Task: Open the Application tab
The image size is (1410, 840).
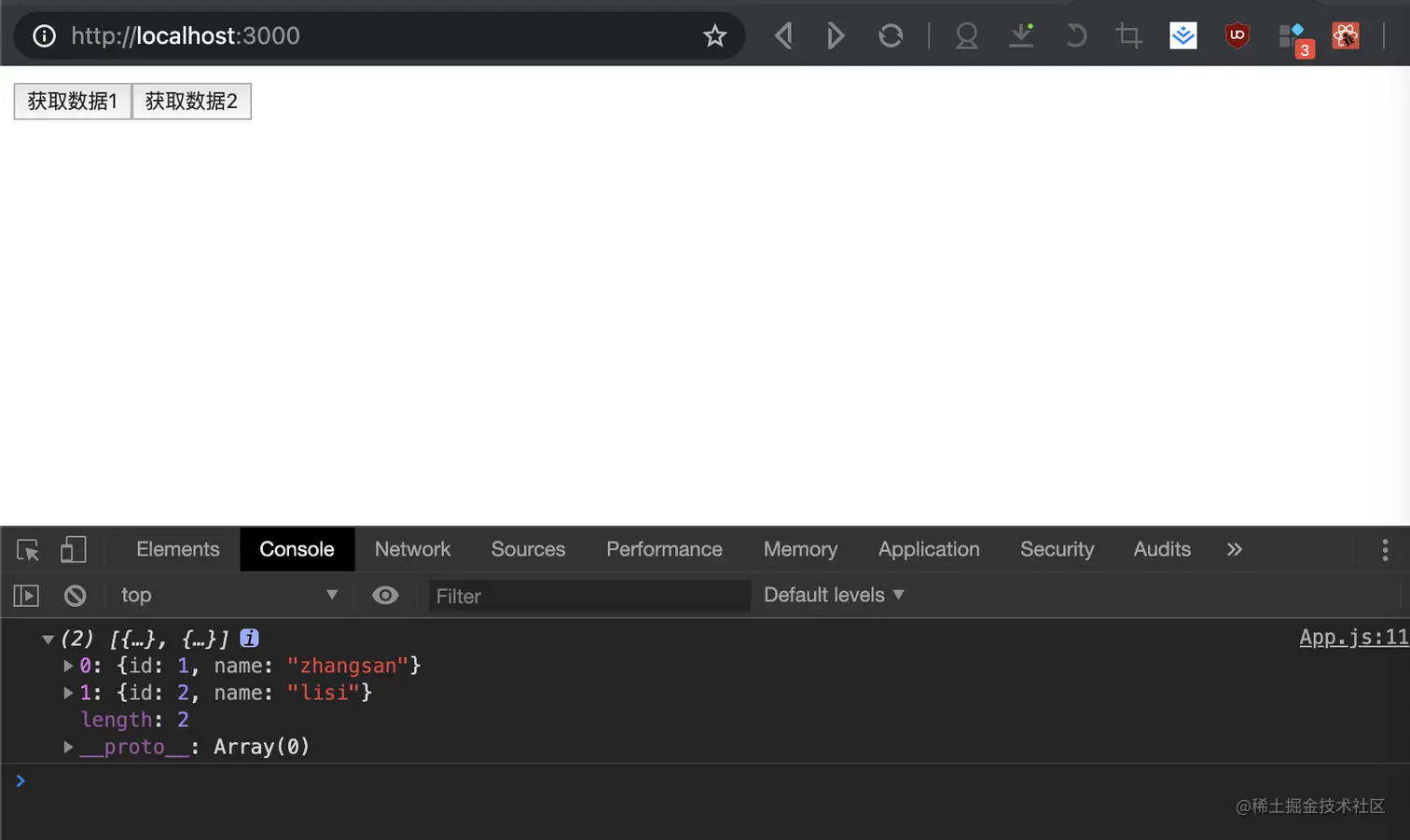Action: (x=929, y=550)
